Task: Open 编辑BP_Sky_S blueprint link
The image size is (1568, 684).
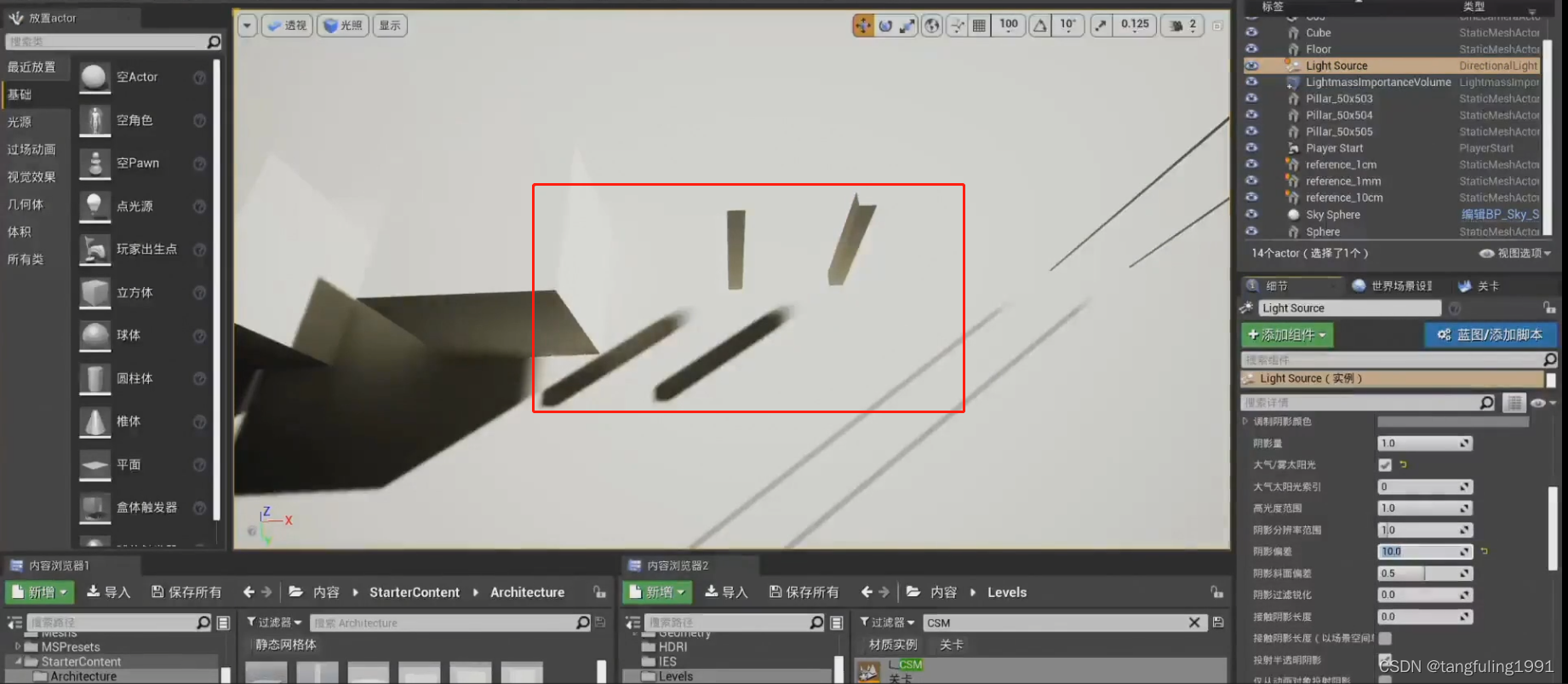Action: point(1500,215)
